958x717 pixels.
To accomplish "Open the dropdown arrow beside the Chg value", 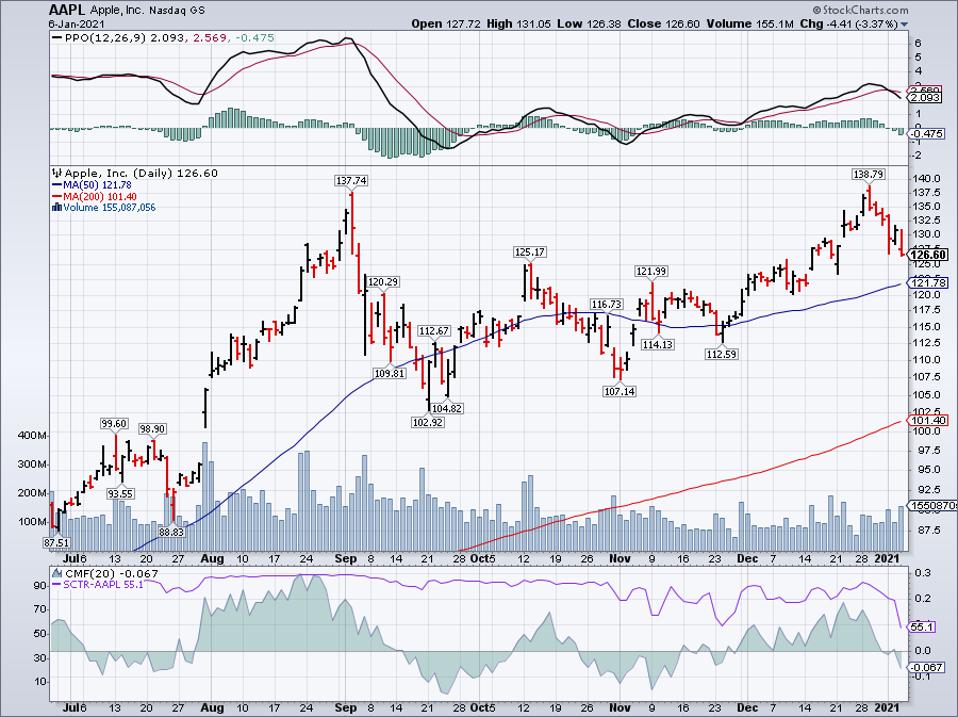I will (904, 24).
